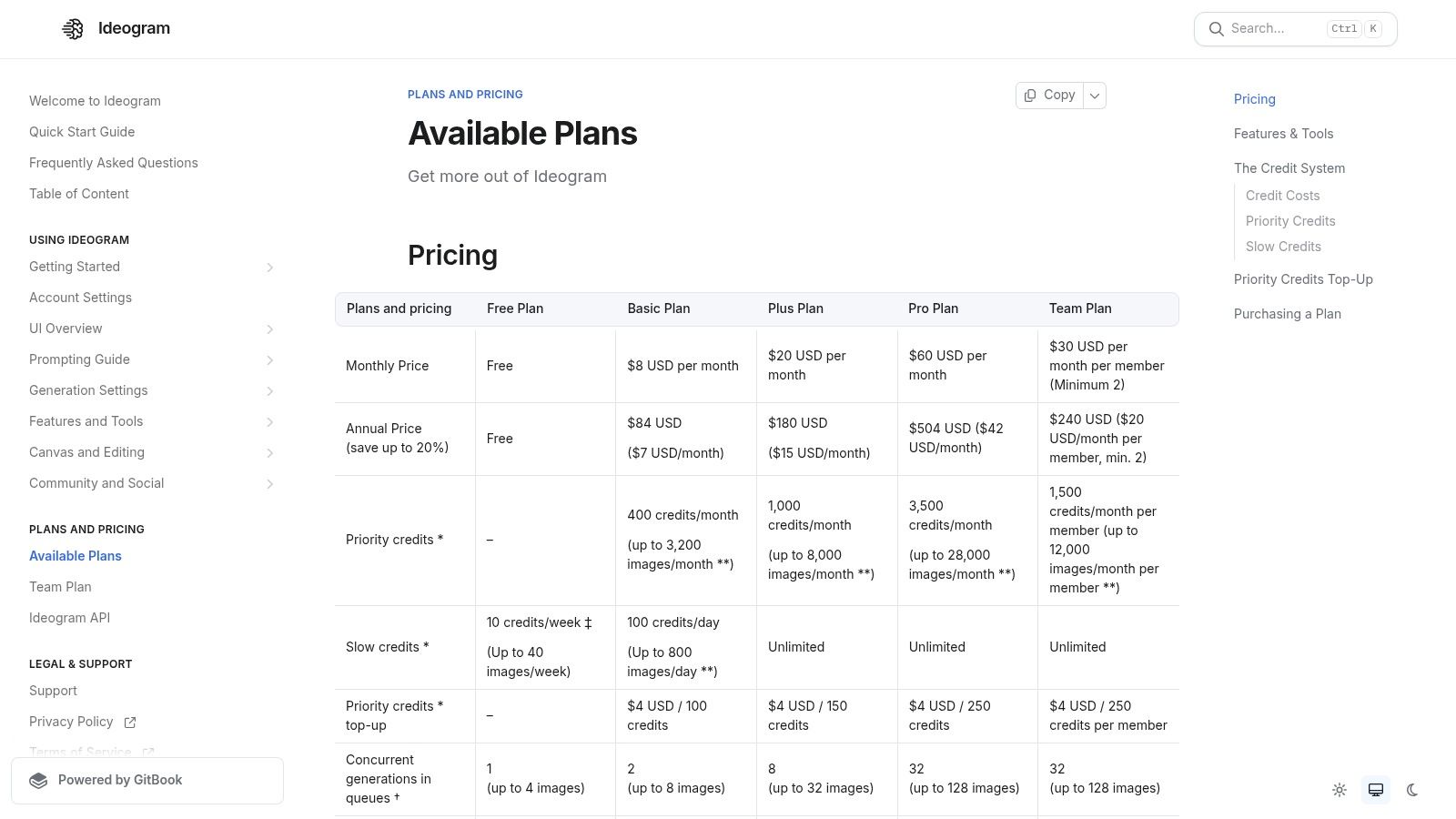Go to Ideogram API sidebar item
This screenshot has width=1456, height=819.
[69, 618]
